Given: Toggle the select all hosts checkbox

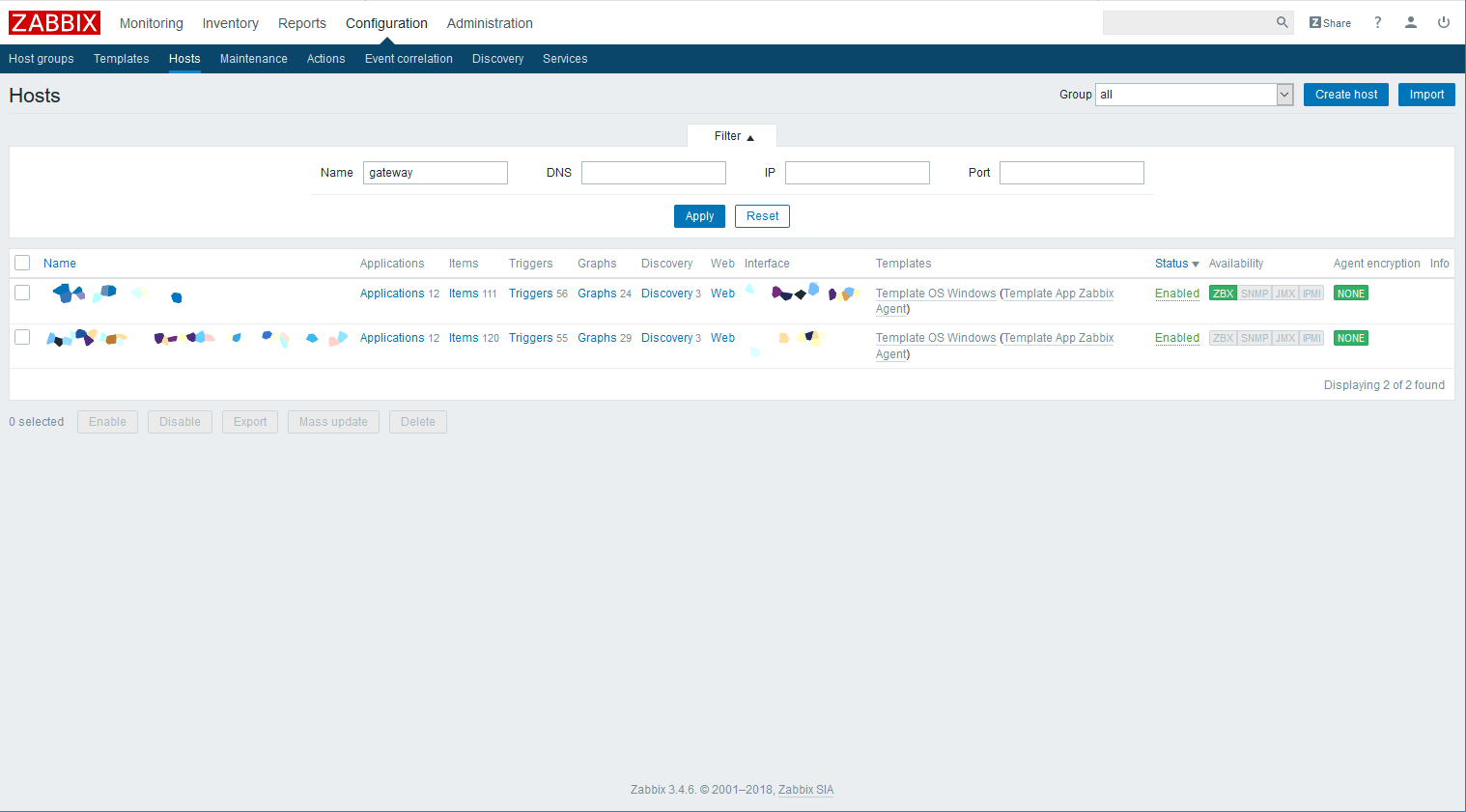Looking at the screenshot, I should (22, 263).
